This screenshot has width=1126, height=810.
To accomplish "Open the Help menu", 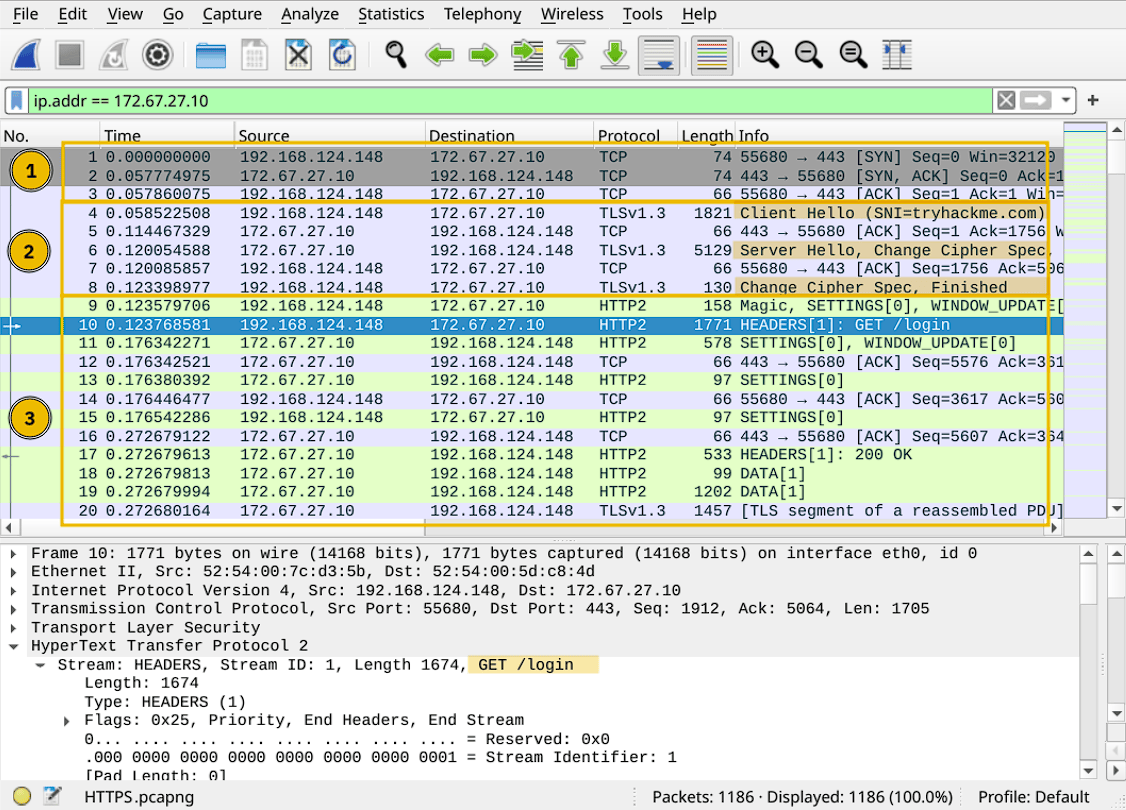I will pyautogui.click(x=699, y=14).
